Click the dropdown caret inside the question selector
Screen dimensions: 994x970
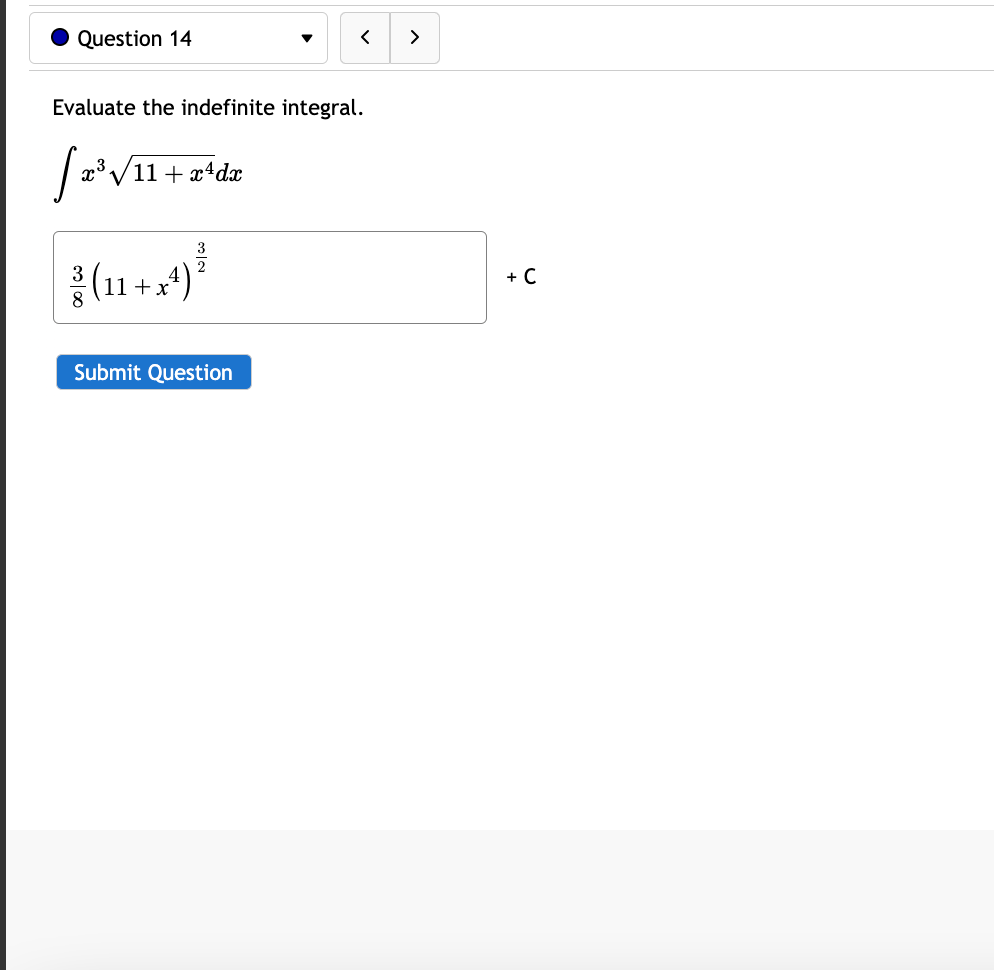[307, 38]
